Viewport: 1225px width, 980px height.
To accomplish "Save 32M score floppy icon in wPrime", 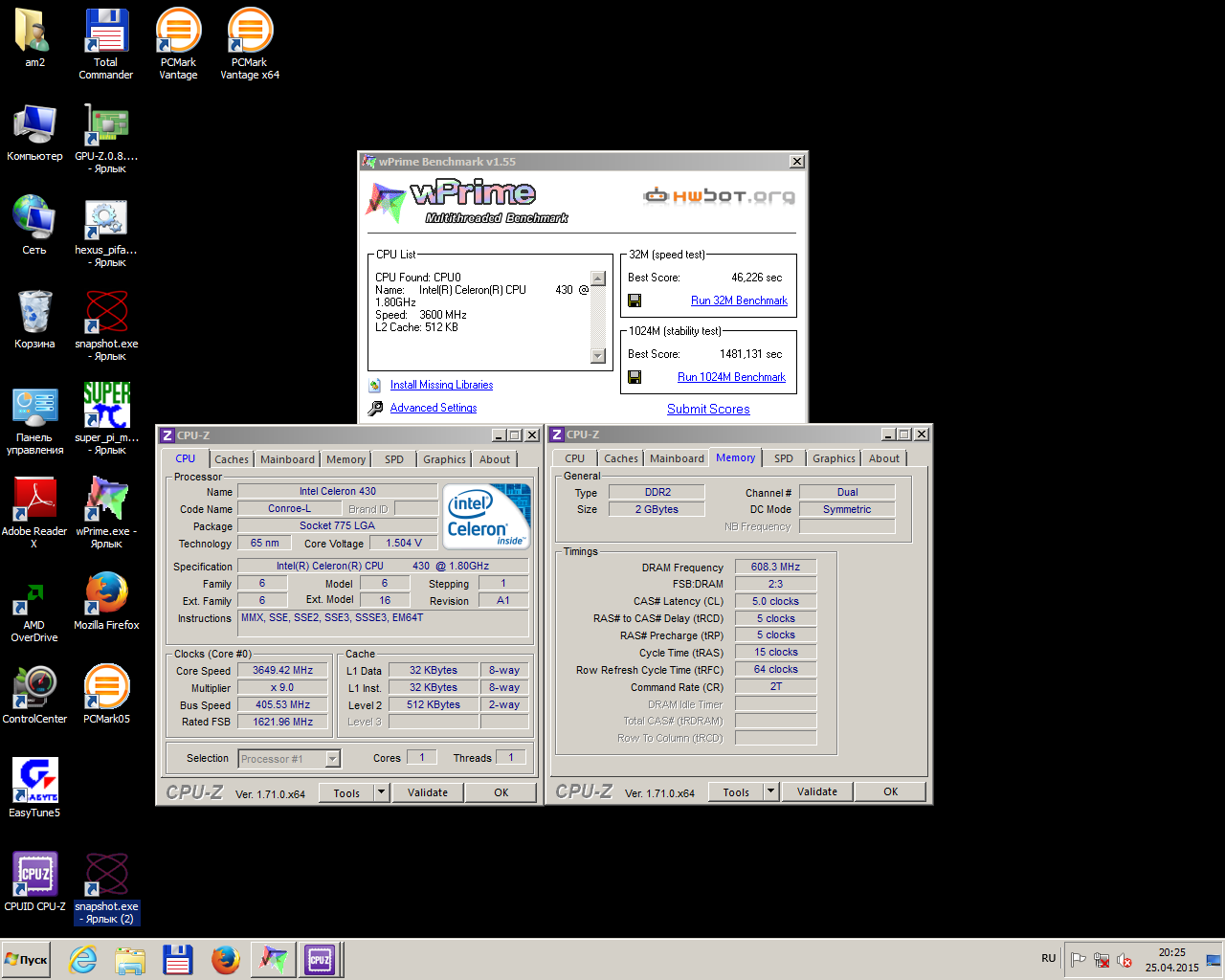I will [635, 301].
